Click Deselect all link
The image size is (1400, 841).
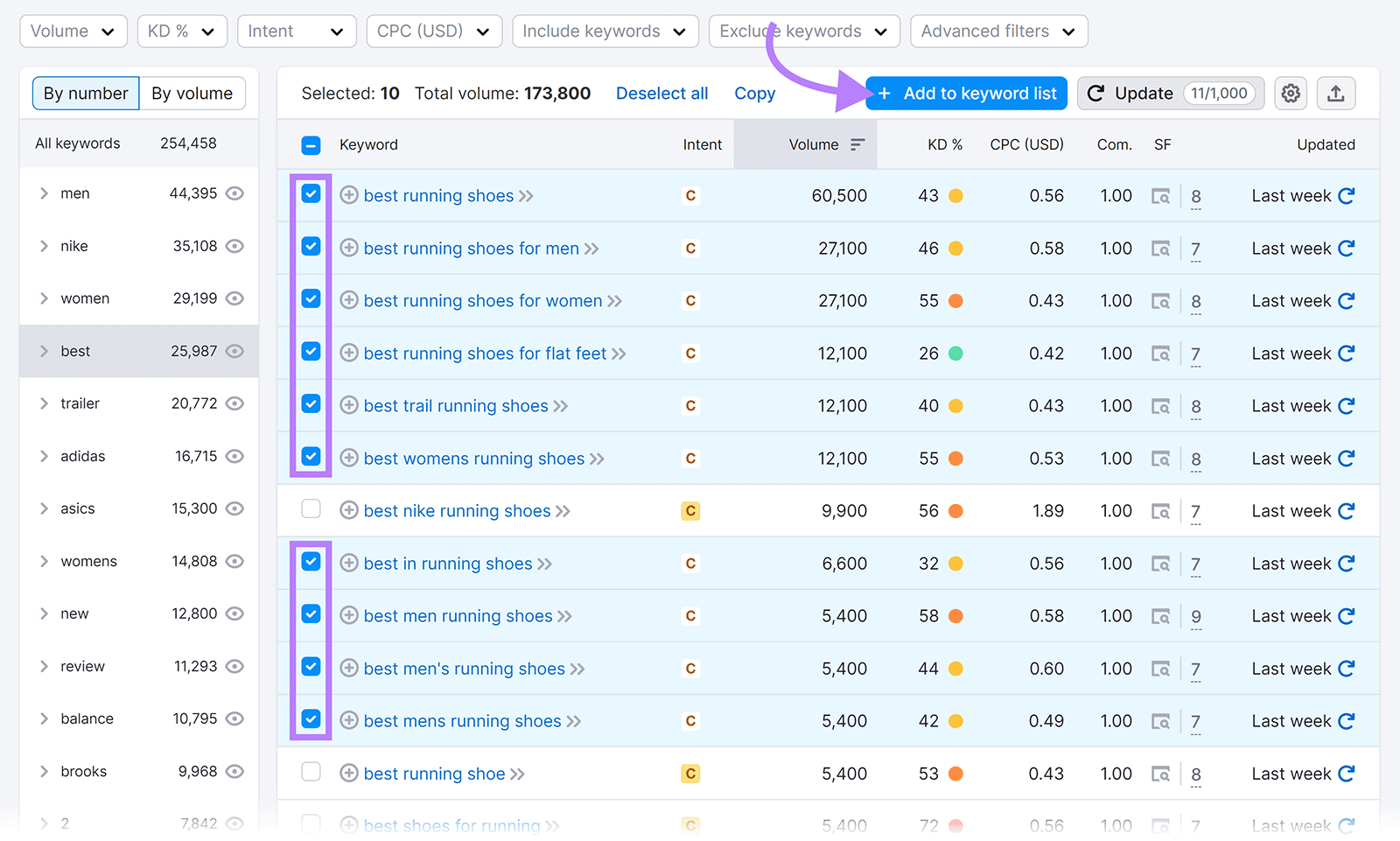pos(662,94)
